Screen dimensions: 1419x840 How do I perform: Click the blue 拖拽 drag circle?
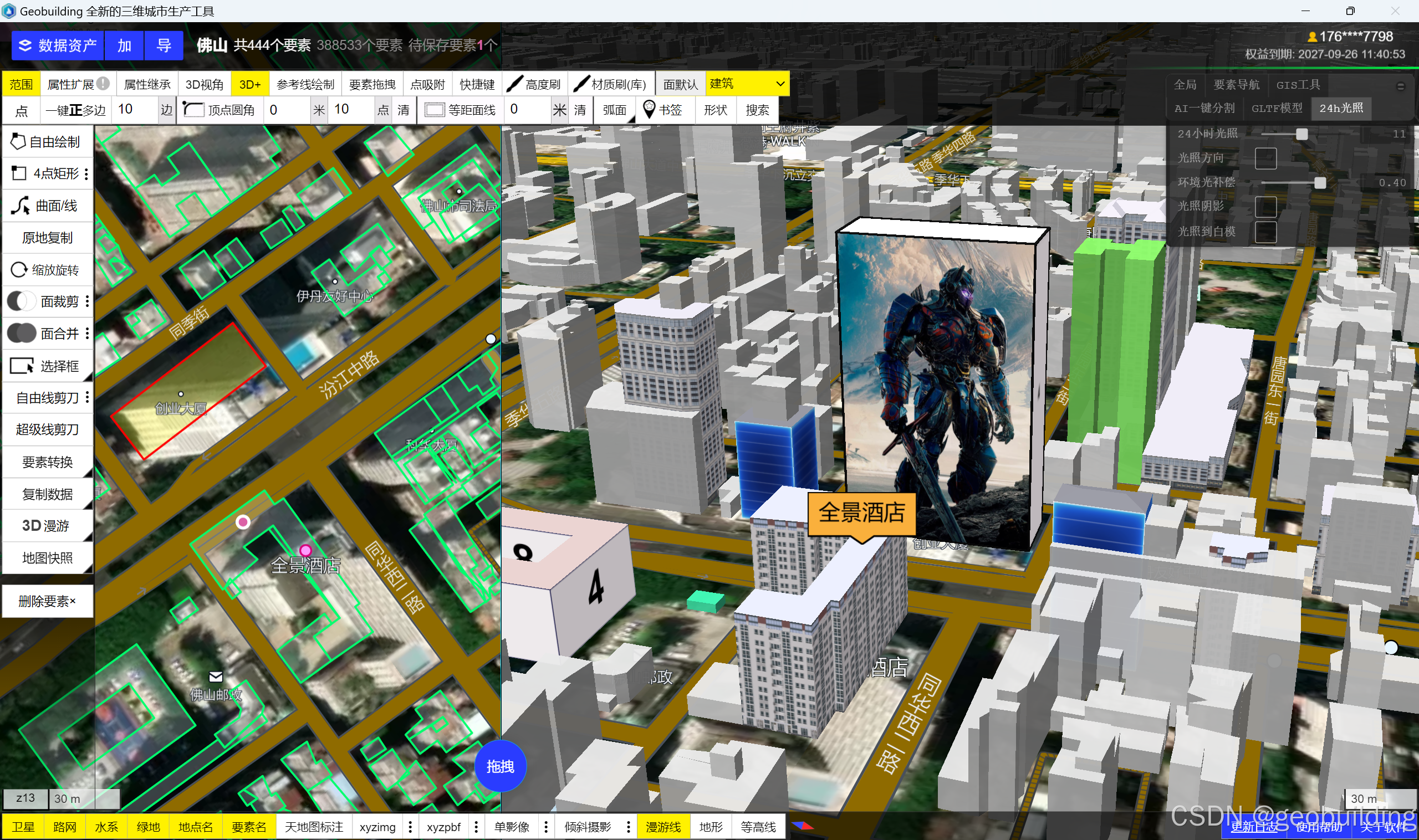click(500, 766)
